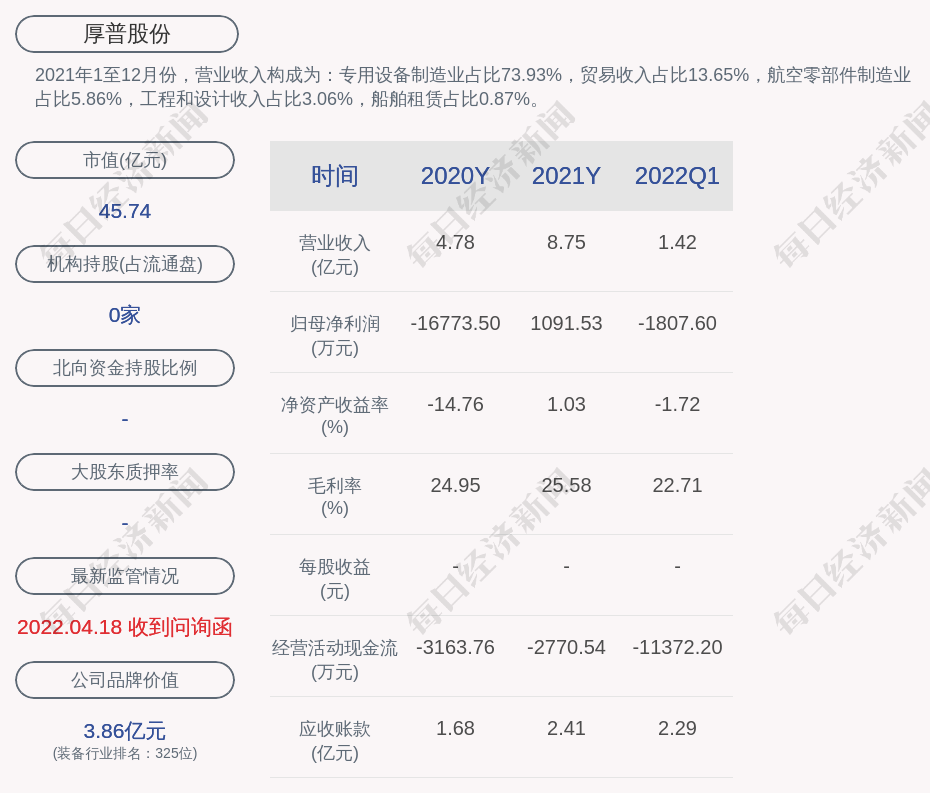Click net profit value 1091.53
Screen dimensions: 930x793
coord(566,323)
